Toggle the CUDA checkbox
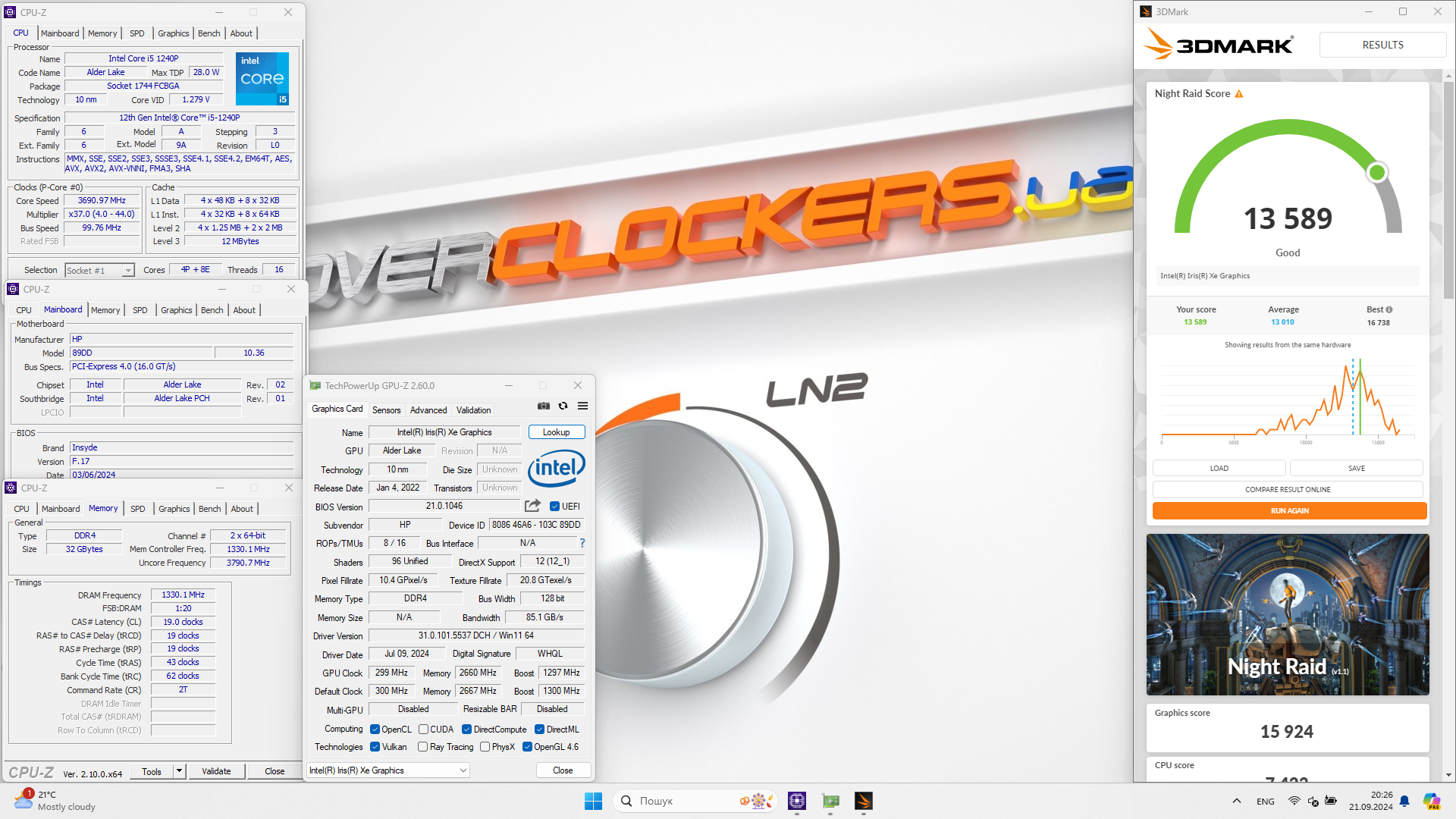Viewport: 1456px width, 819px height. [x=423, y=730]
